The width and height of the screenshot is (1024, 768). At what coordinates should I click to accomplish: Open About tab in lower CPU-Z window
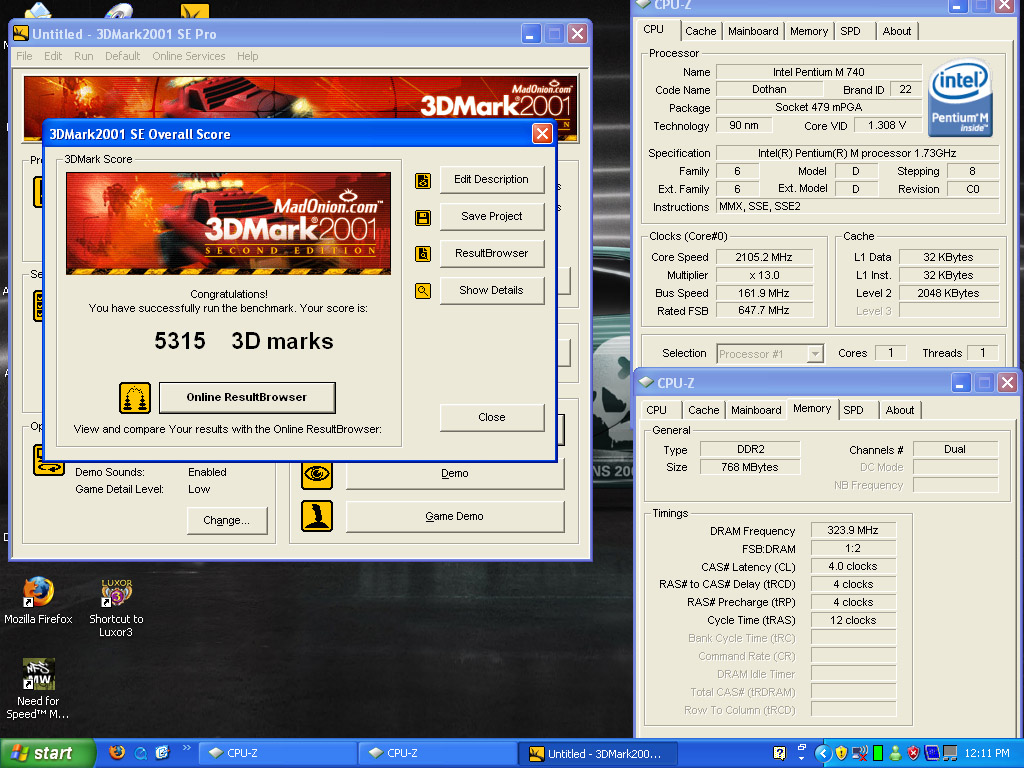coord(899,410)
